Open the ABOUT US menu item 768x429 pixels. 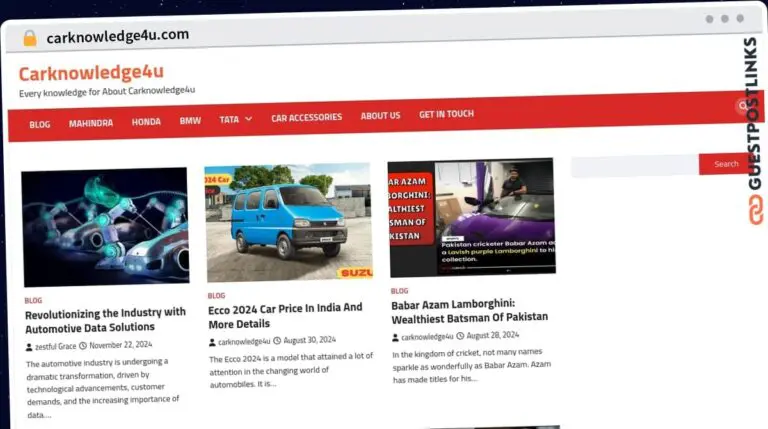[381, 116]
